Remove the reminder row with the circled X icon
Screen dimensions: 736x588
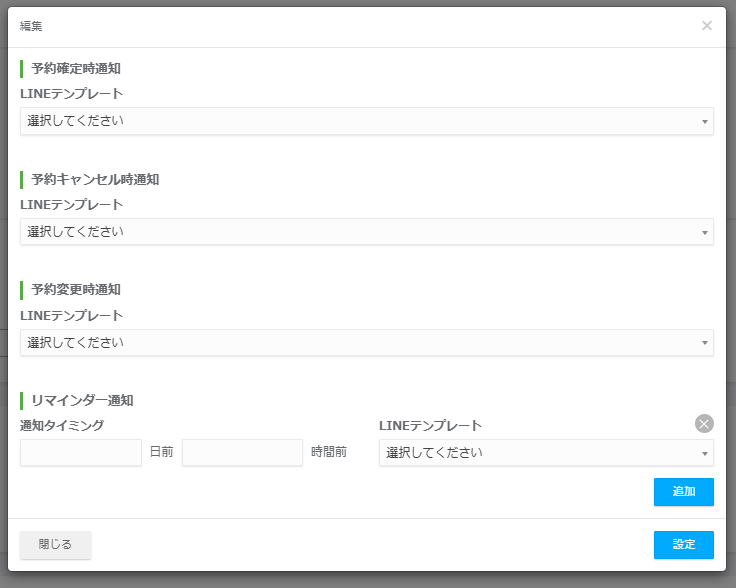coord(704,424)
